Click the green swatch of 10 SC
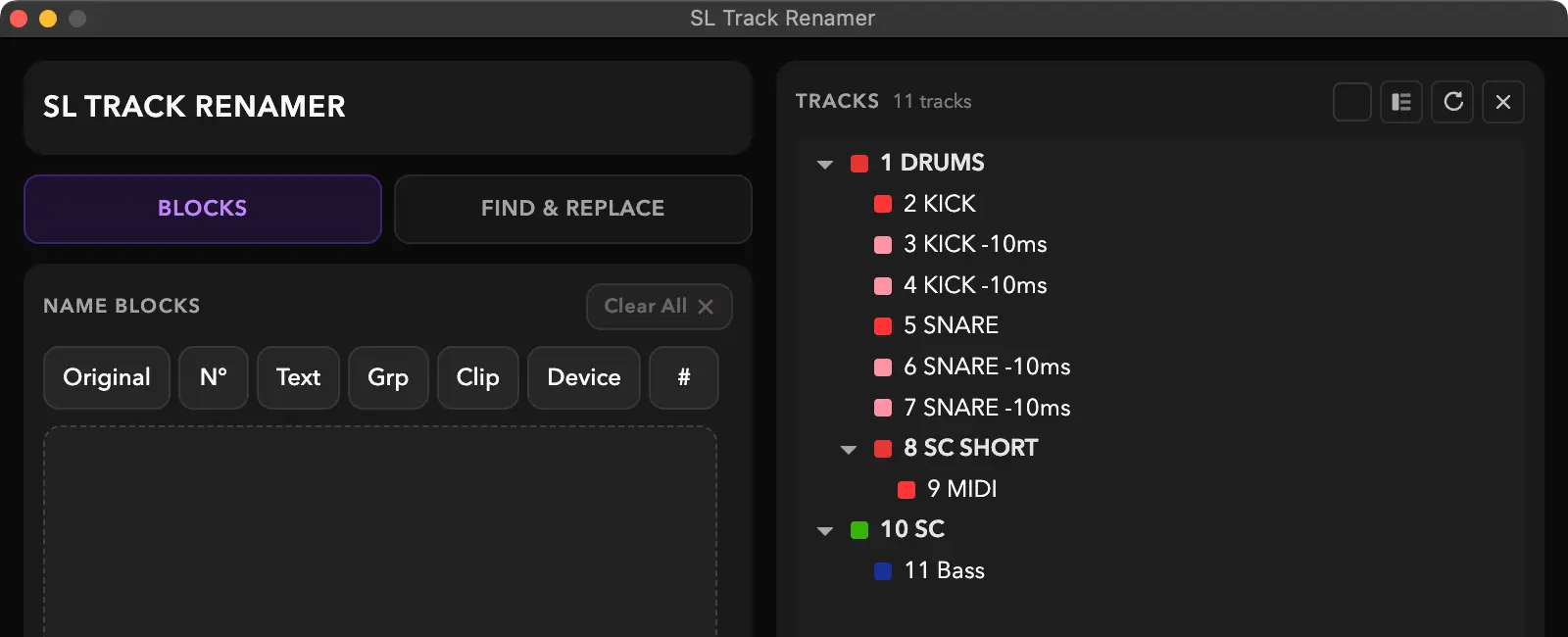 point(859,530)
